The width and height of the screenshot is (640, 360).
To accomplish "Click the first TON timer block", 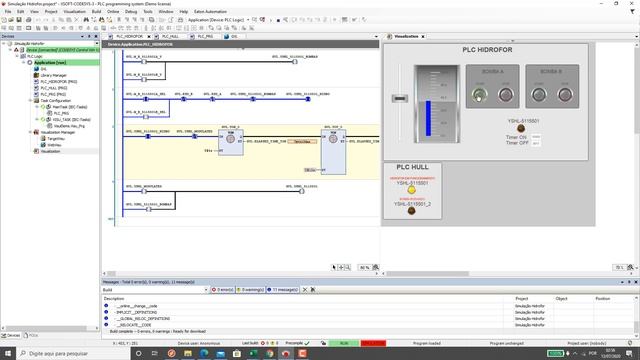I will [231, 142].
